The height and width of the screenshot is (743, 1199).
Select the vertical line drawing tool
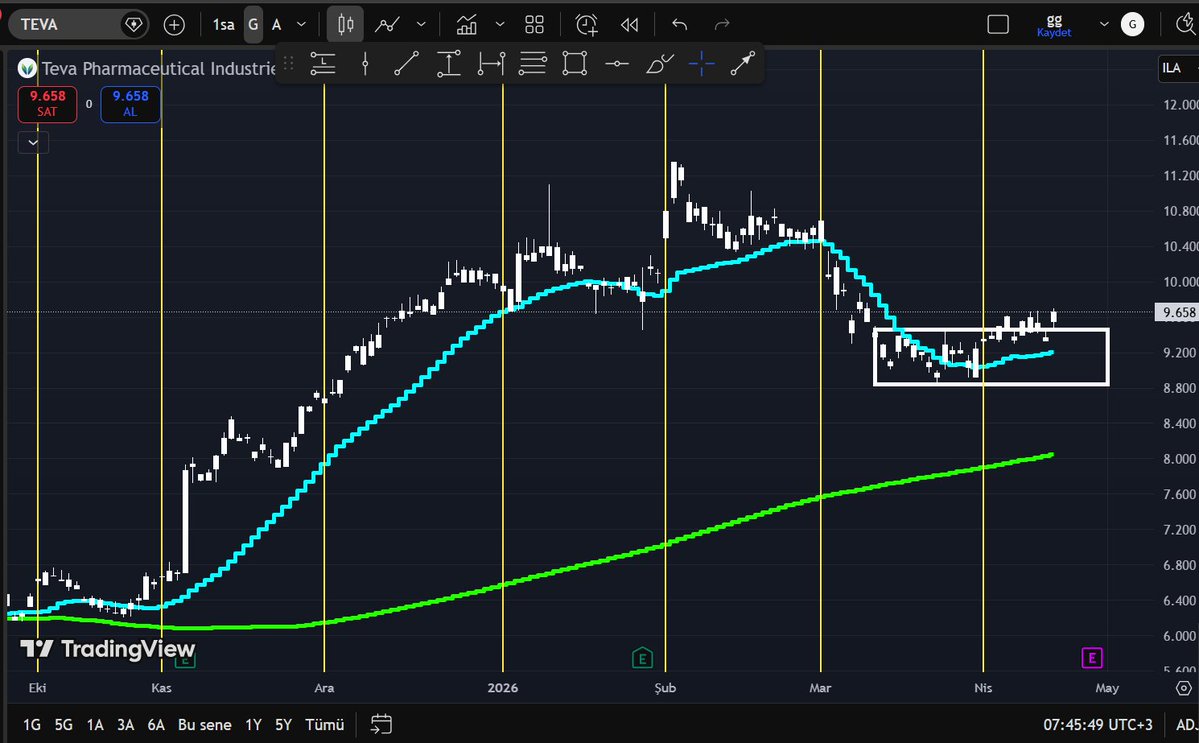(x=365, y=63)
